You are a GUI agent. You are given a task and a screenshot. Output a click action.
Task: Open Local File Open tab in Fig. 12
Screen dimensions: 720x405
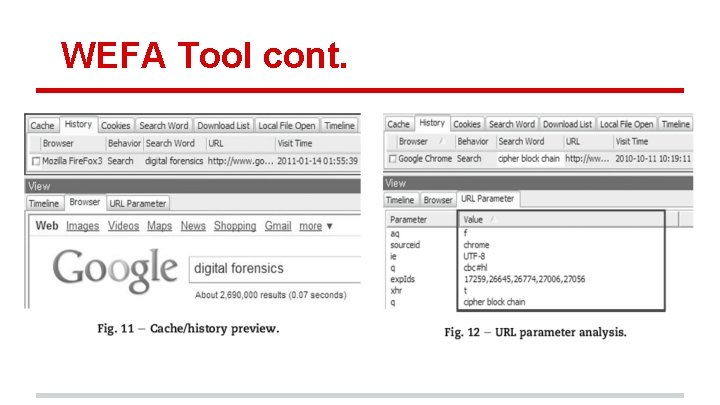click(626, 124)
